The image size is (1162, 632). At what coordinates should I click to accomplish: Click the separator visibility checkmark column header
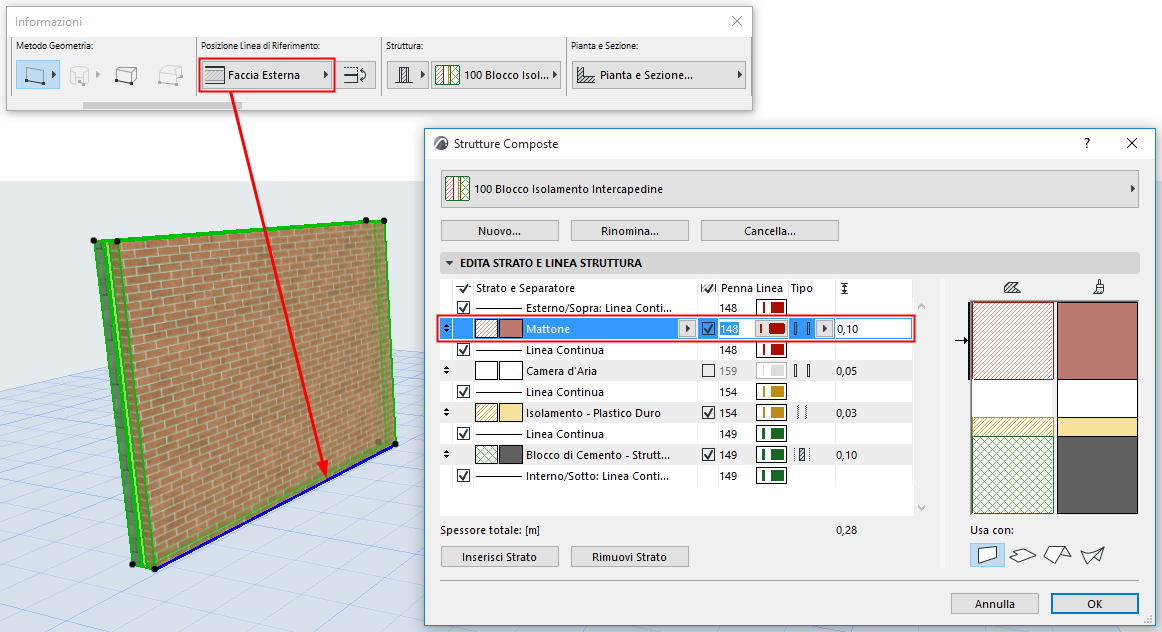point(463,288)
